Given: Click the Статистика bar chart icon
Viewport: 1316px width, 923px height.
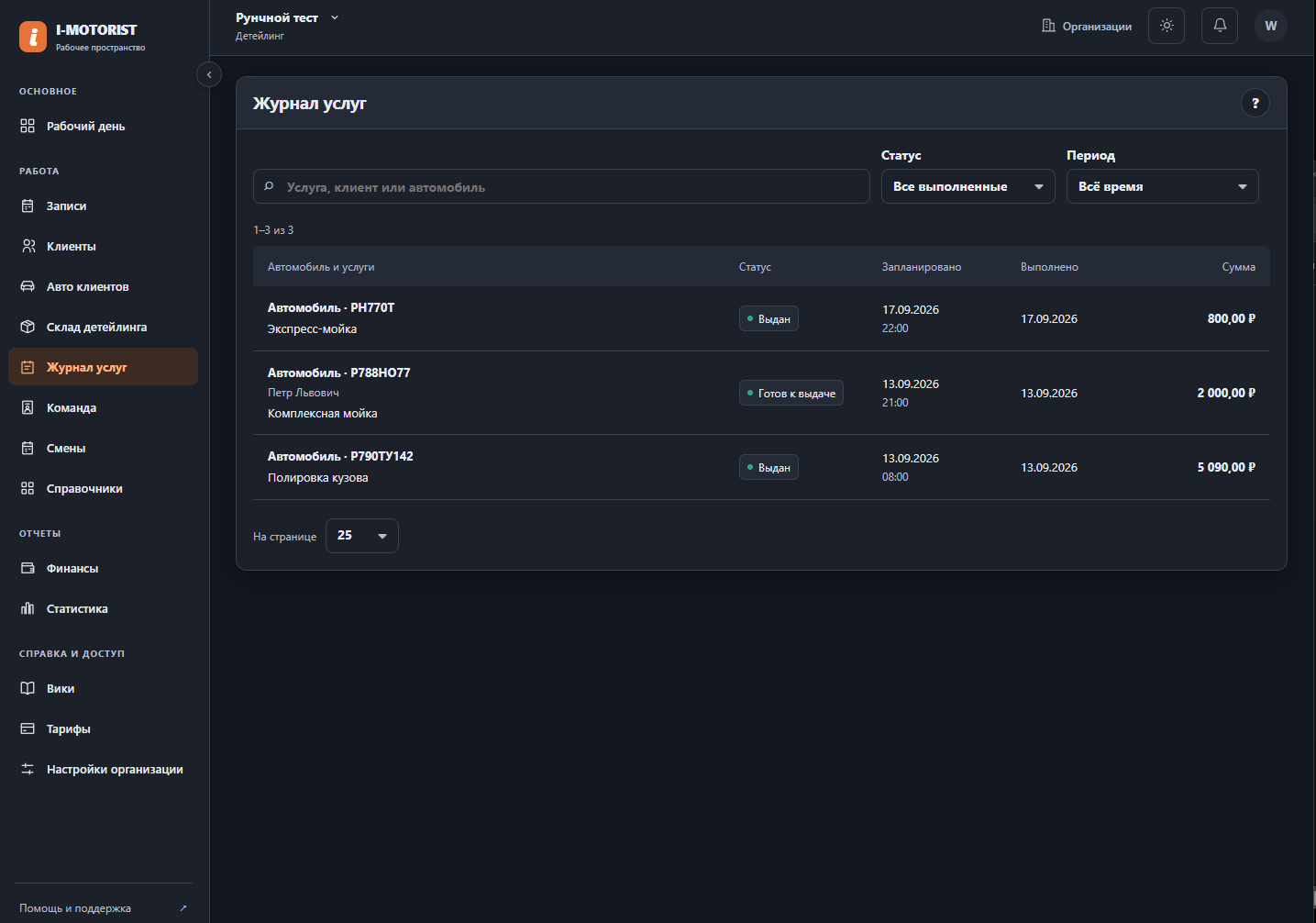Looking at the screenshot, I should (x=28, y=608).
